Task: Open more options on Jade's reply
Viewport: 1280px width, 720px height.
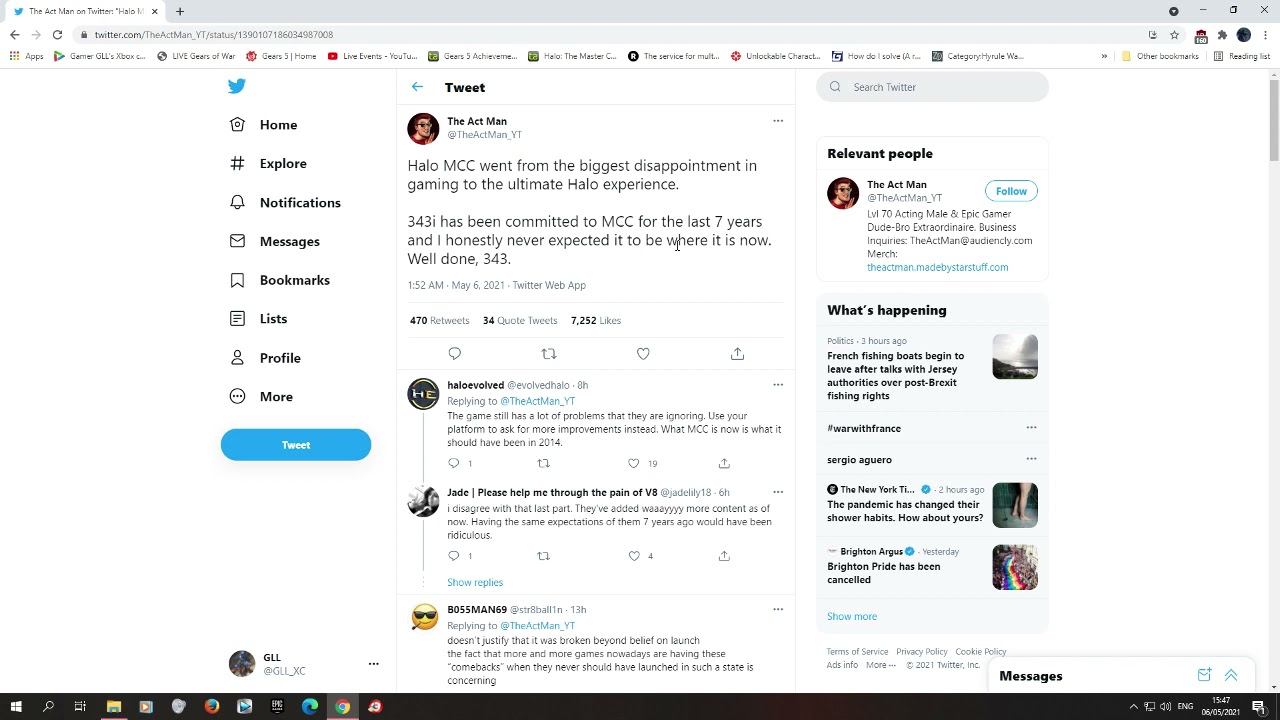Action: 778,492
